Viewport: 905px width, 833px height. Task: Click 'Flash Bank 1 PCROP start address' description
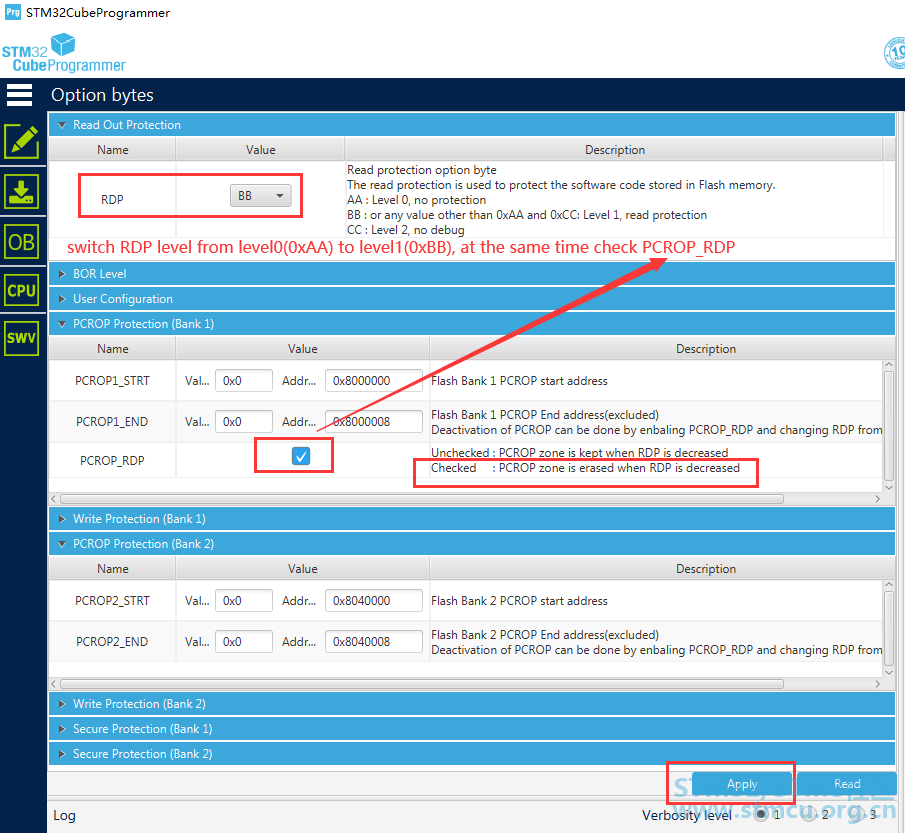click(519, 381)
